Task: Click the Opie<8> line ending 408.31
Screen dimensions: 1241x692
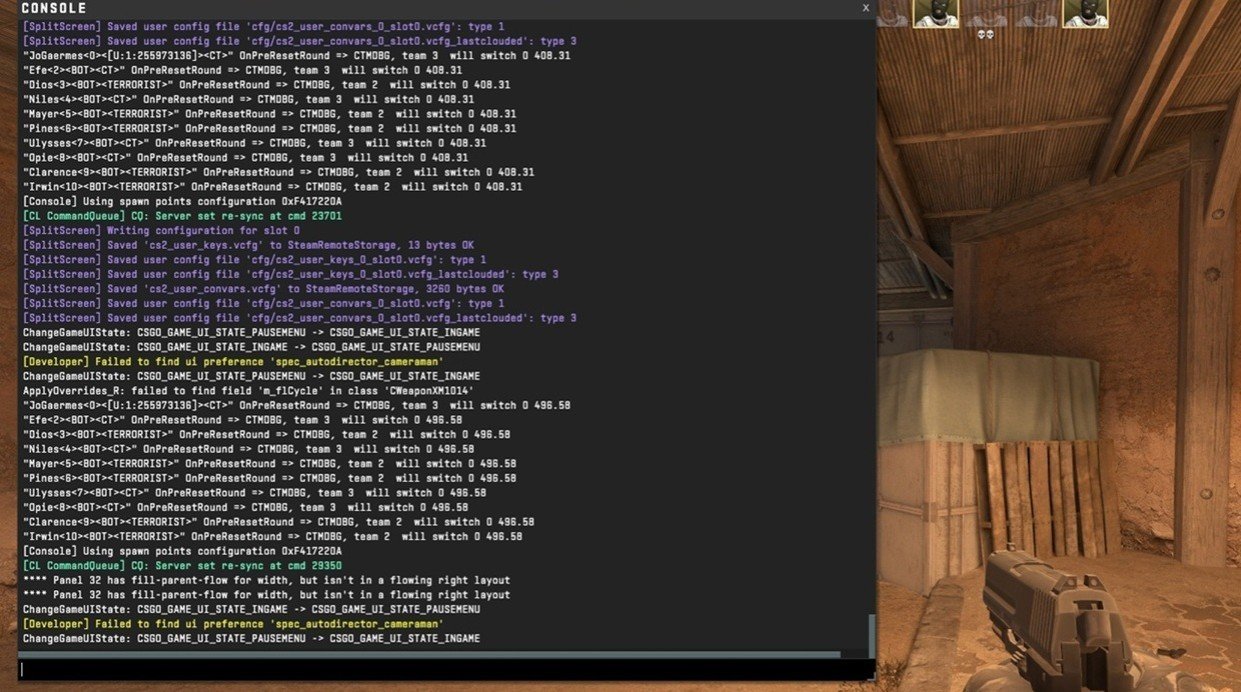Action: coord(245,157)
